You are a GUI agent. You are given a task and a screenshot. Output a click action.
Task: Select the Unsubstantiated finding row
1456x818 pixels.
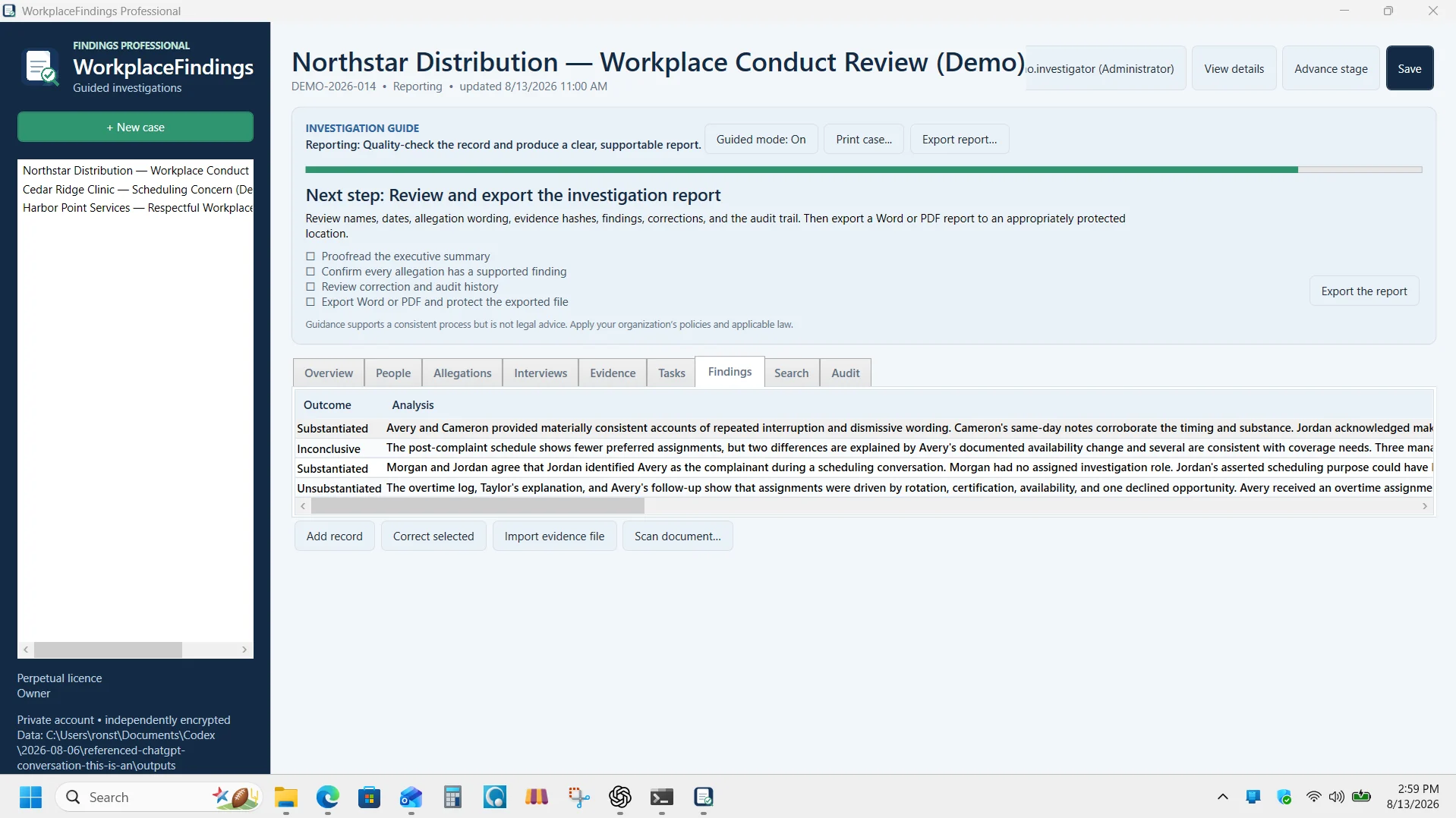point(864,488)
